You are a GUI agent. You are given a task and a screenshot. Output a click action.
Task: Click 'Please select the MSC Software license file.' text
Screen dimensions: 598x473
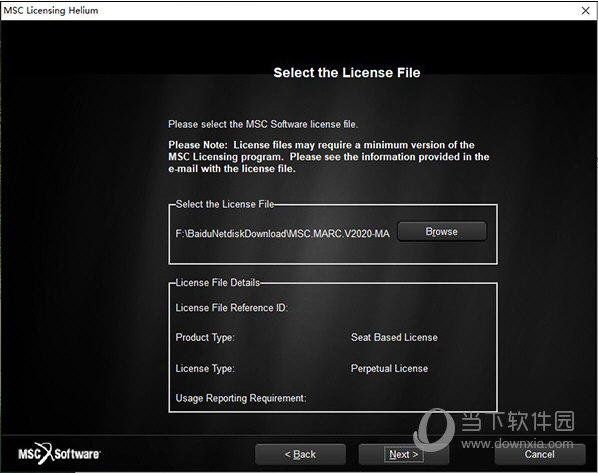coord(263,124)
